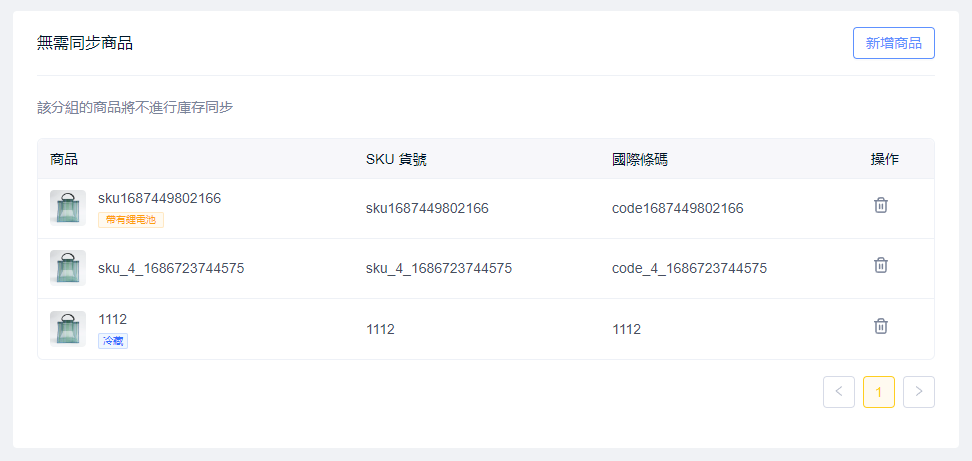Delete the sku_4_1686723744575 product row
The height and width of the screenshot is (461, 972).
click(881, 265)
